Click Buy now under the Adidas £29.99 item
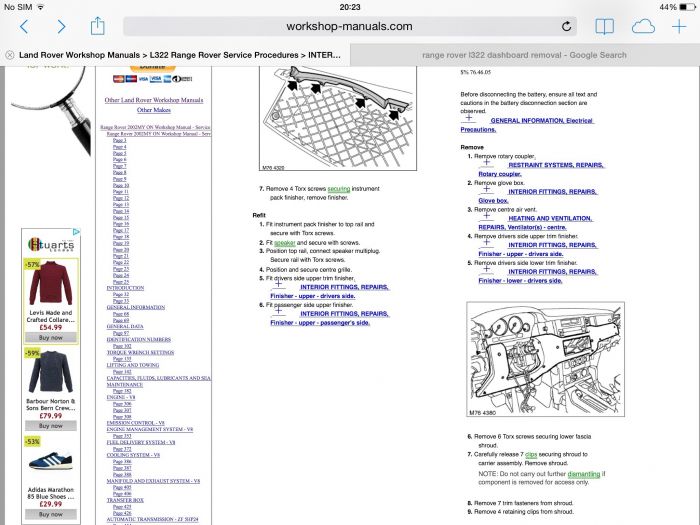Screen dimensions: 700x525 tap(51, 514)
